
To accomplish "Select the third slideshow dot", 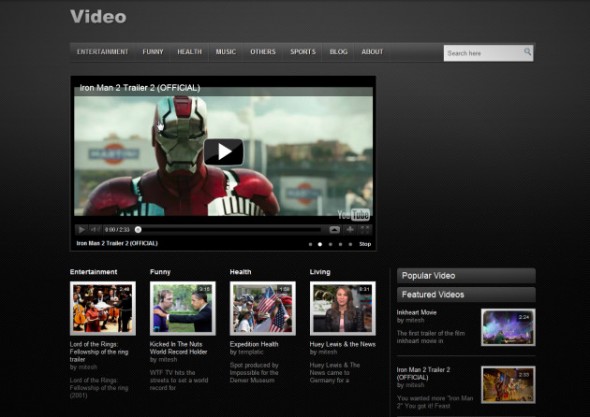I will 330,244.
